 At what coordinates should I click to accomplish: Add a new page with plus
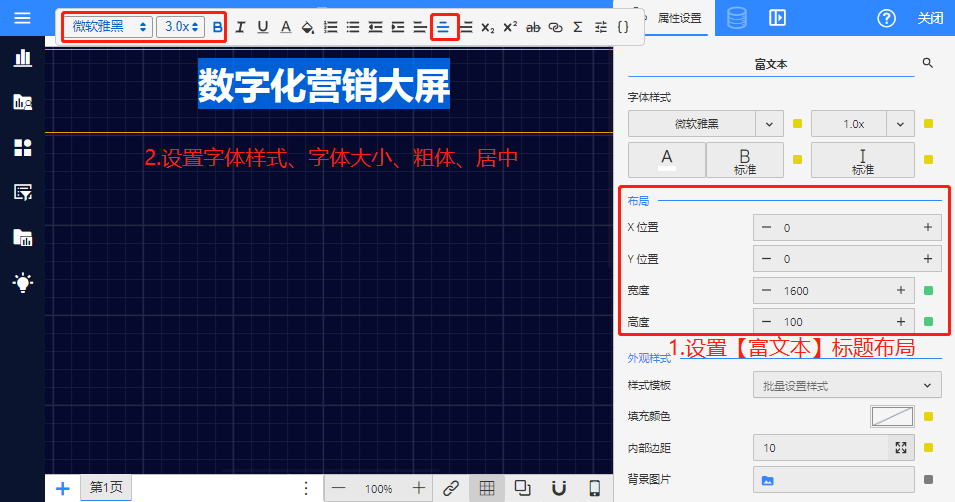click(62, 488)
